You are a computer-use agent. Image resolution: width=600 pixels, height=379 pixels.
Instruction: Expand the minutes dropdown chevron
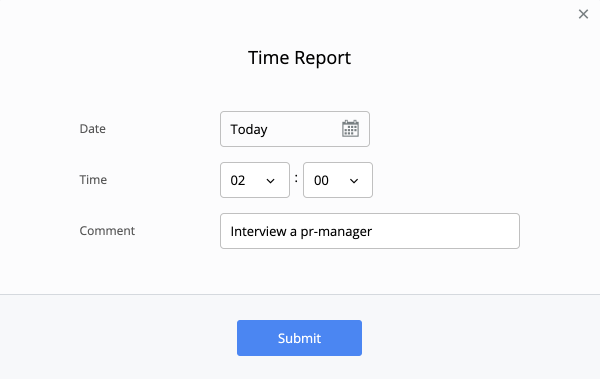pos(354,181)
